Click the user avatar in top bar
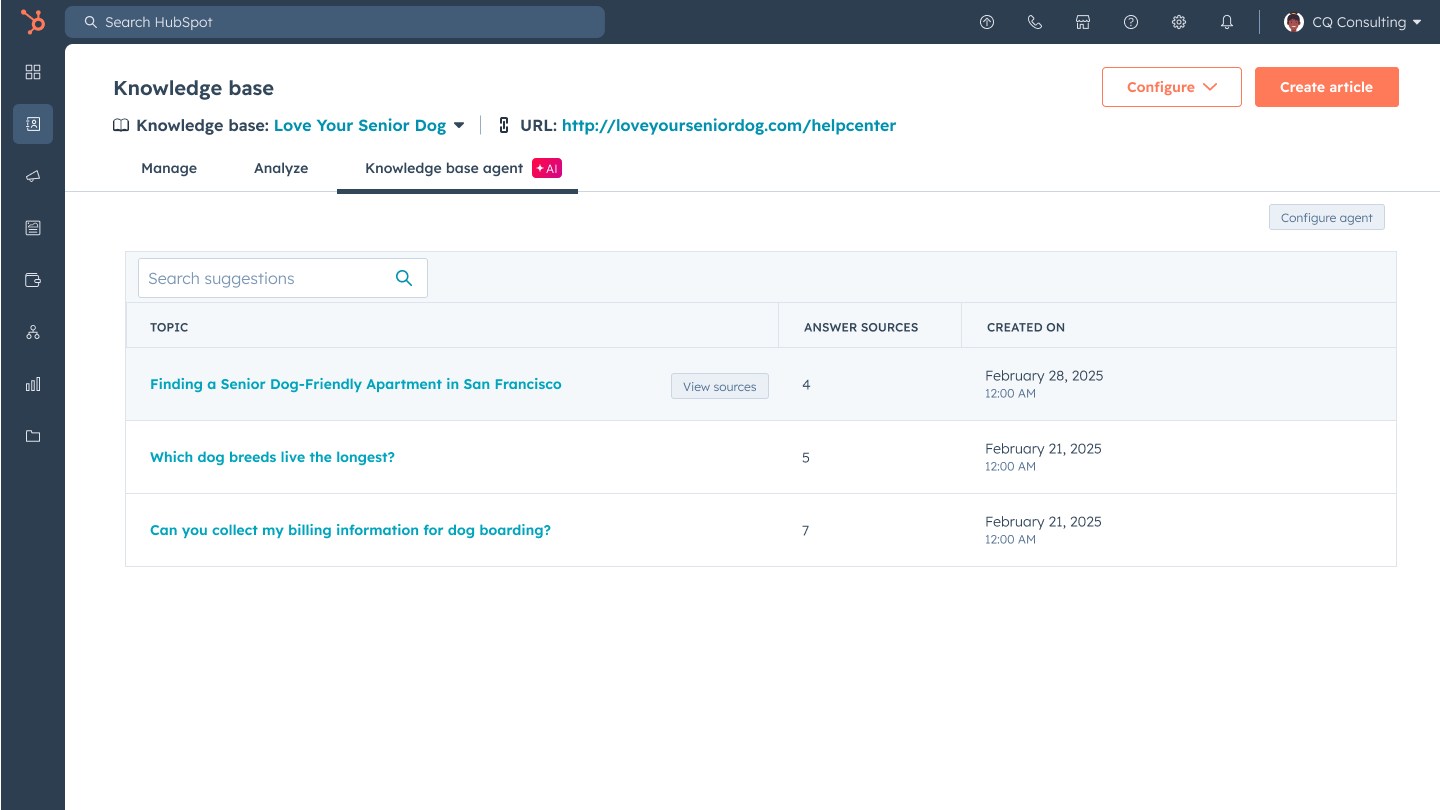The image size is (1440, 810). [1294, 22]
